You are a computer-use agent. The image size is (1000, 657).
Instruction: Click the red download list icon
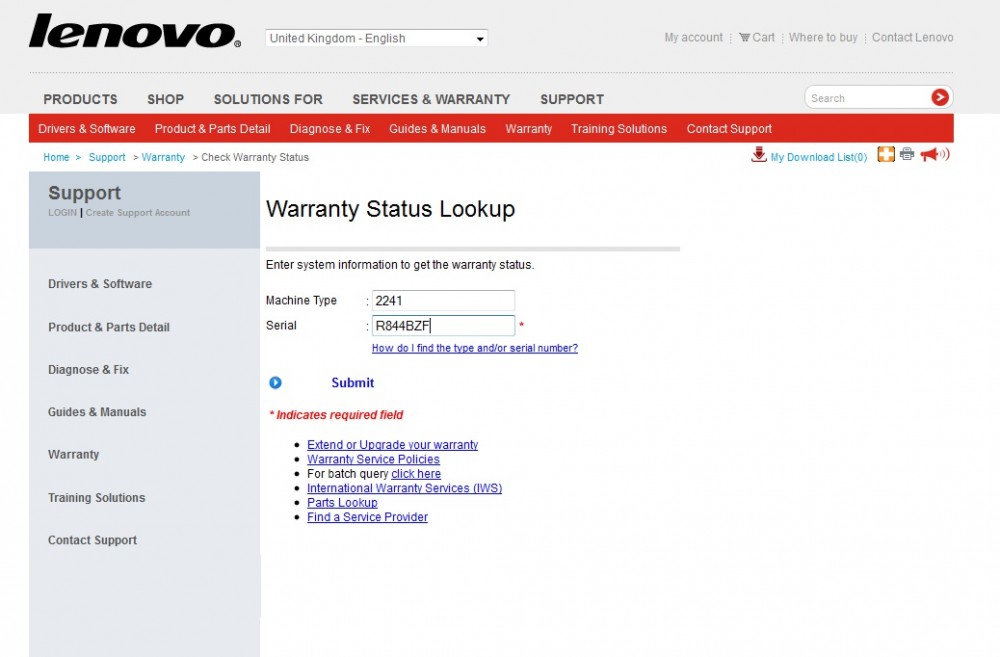tap(759, 154)
